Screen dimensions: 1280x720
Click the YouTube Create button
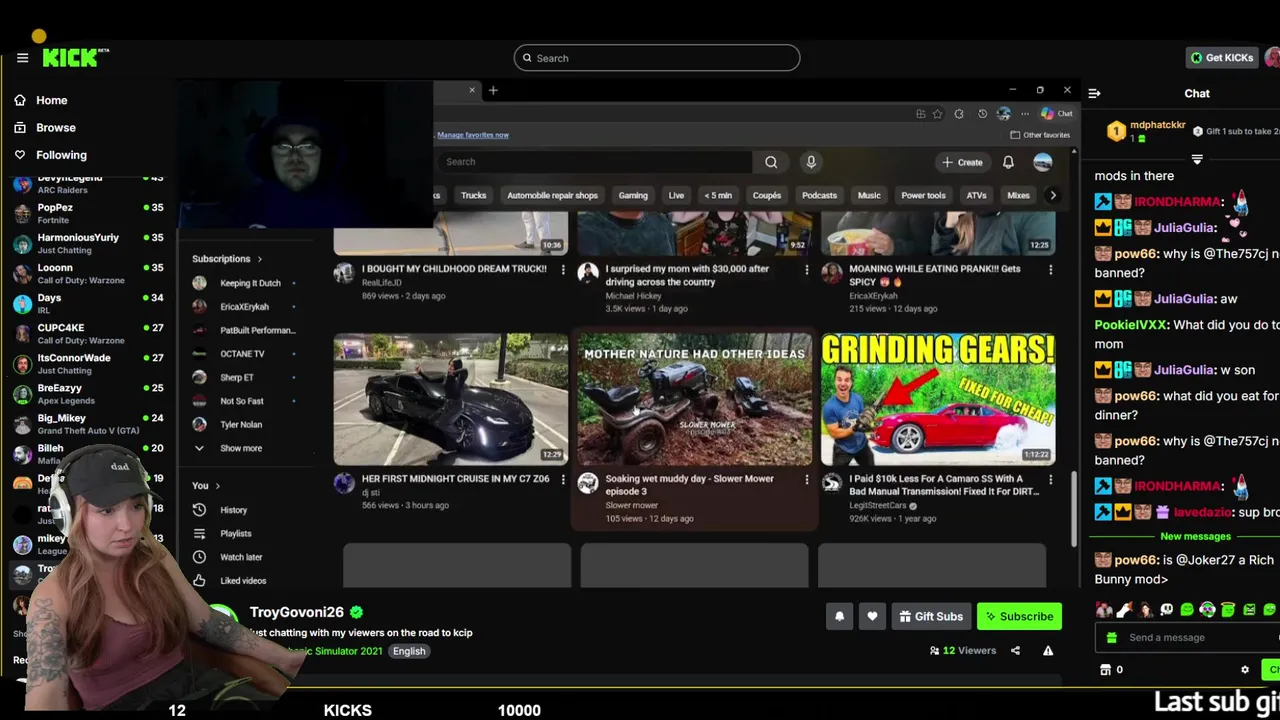tap(962, 162)
